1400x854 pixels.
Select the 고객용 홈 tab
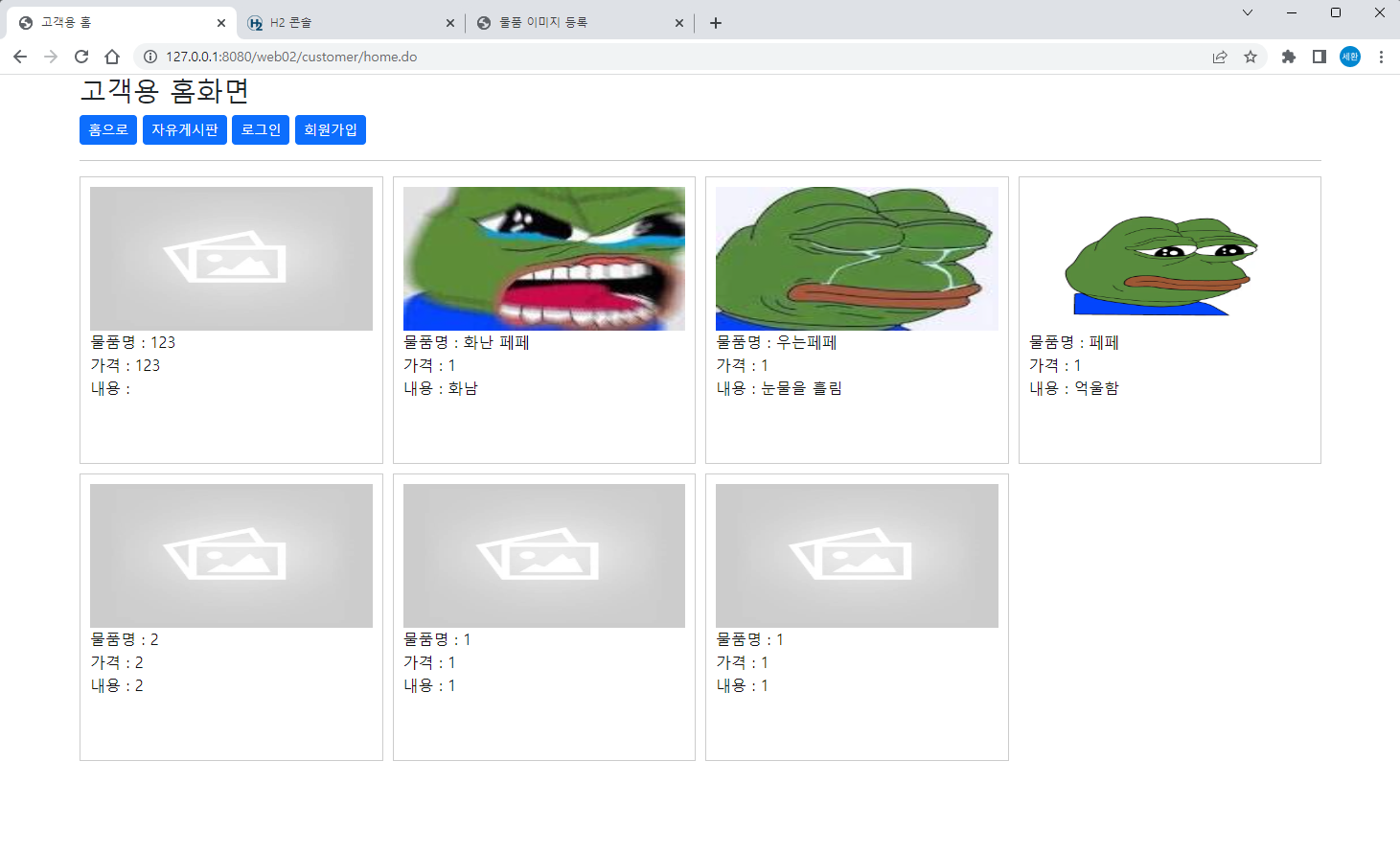point(122,23)
